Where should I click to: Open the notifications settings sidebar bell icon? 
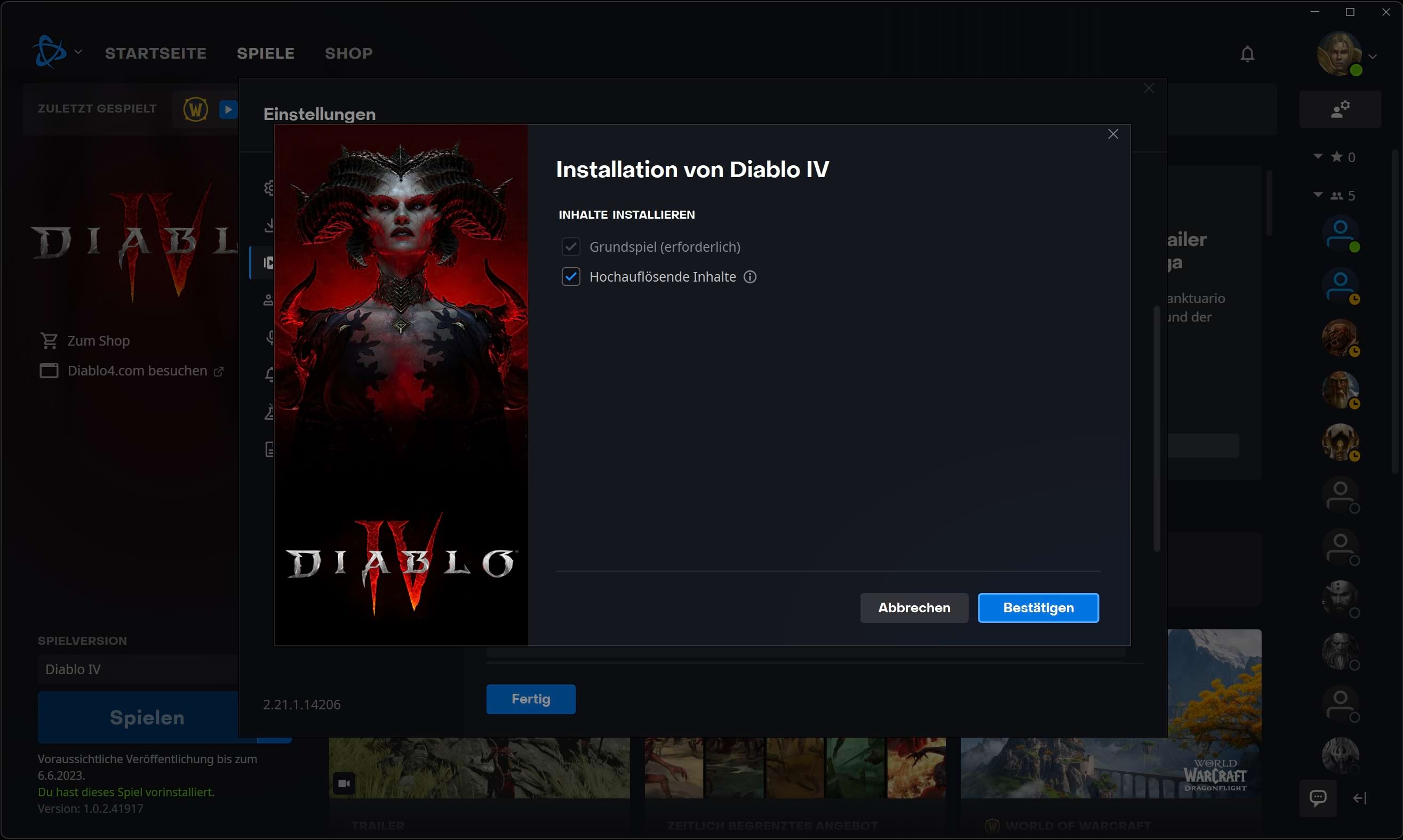click(269, 375)
